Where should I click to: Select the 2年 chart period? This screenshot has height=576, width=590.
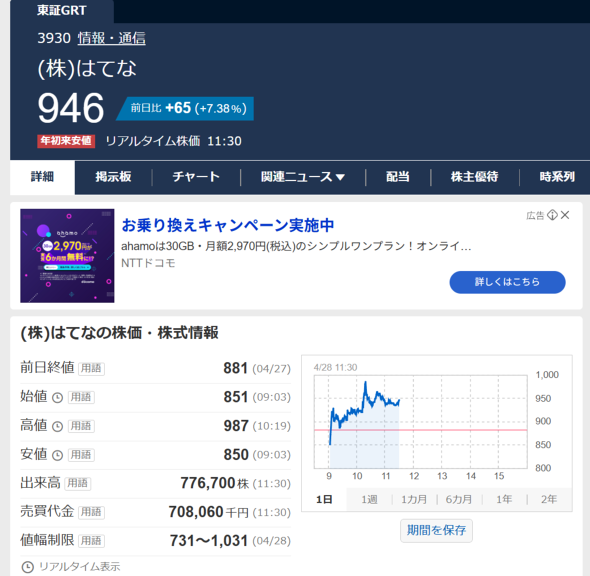tap(549, 499)
